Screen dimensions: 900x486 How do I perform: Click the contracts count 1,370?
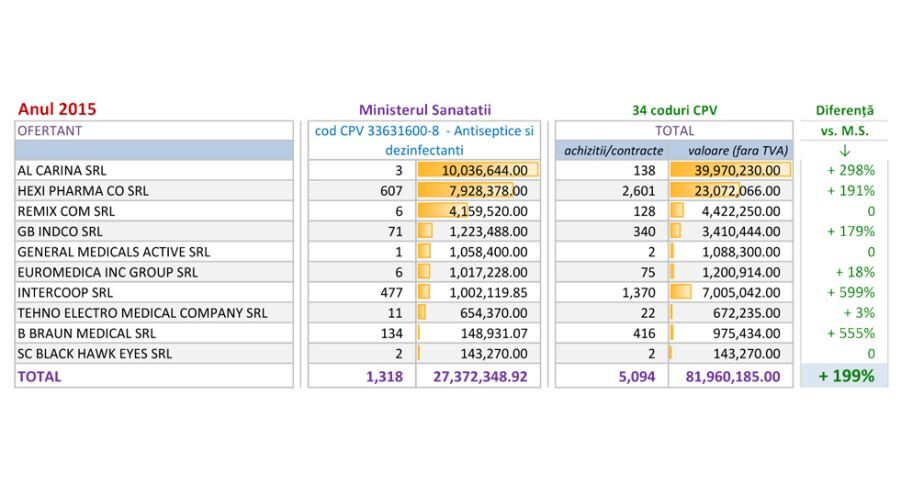click(638, 293)
